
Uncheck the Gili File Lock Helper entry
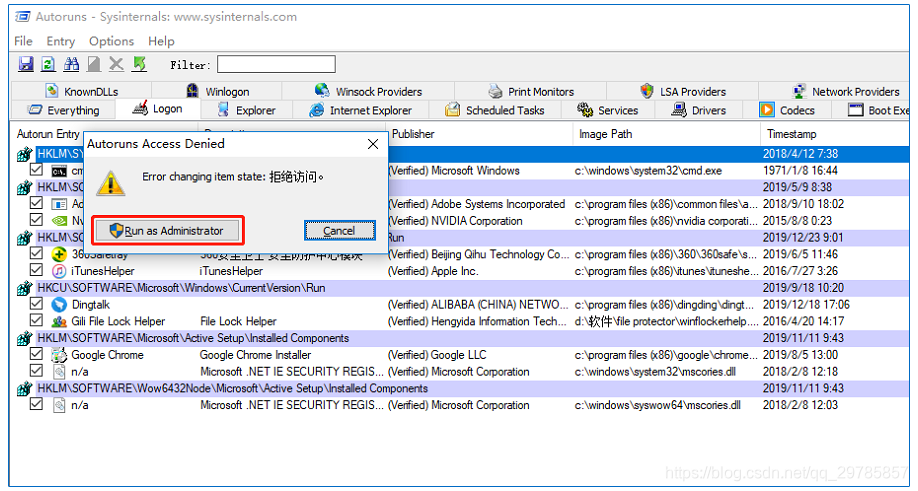coord(36,321)
